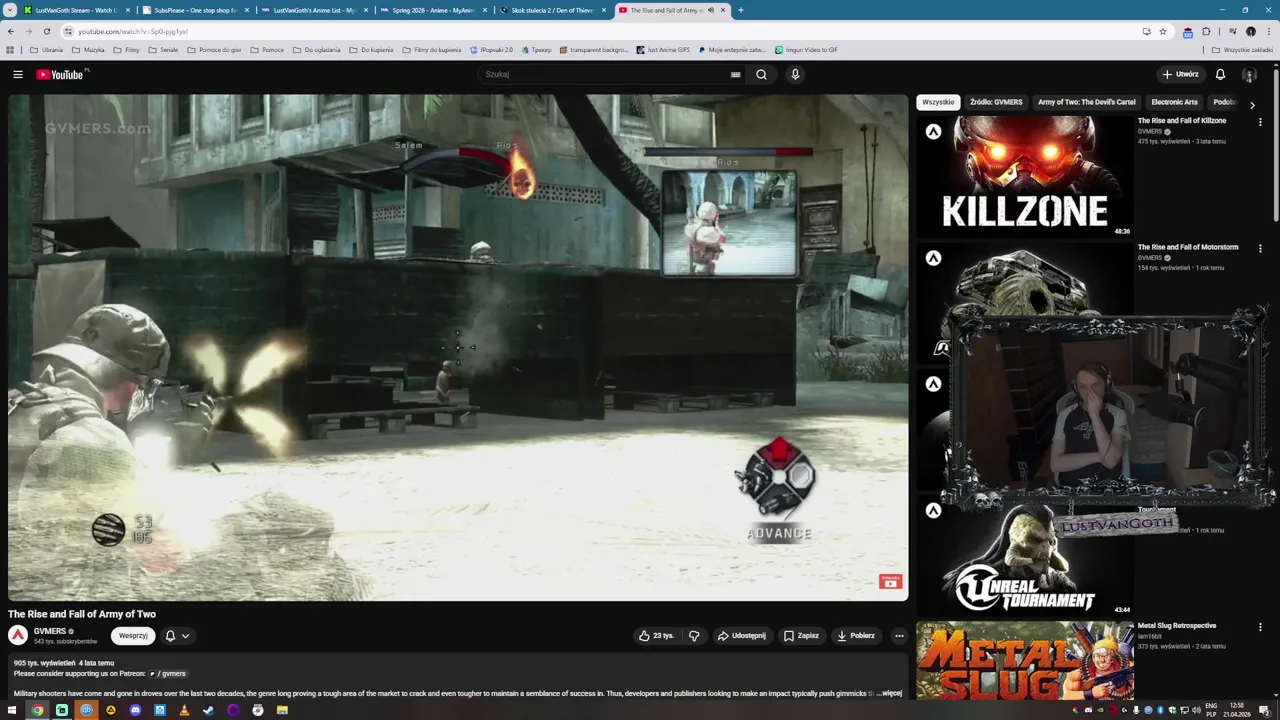
Task: Switch to the Skok stulecia 2 browser tab
Action: click(550, 10)
